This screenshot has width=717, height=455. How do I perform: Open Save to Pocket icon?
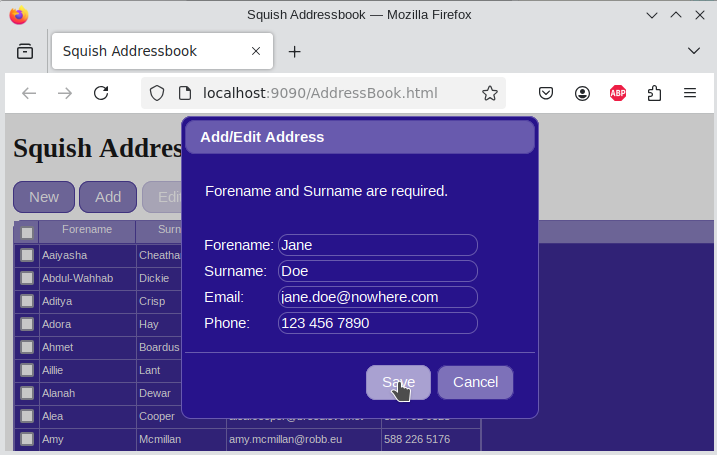coord(546,93)
